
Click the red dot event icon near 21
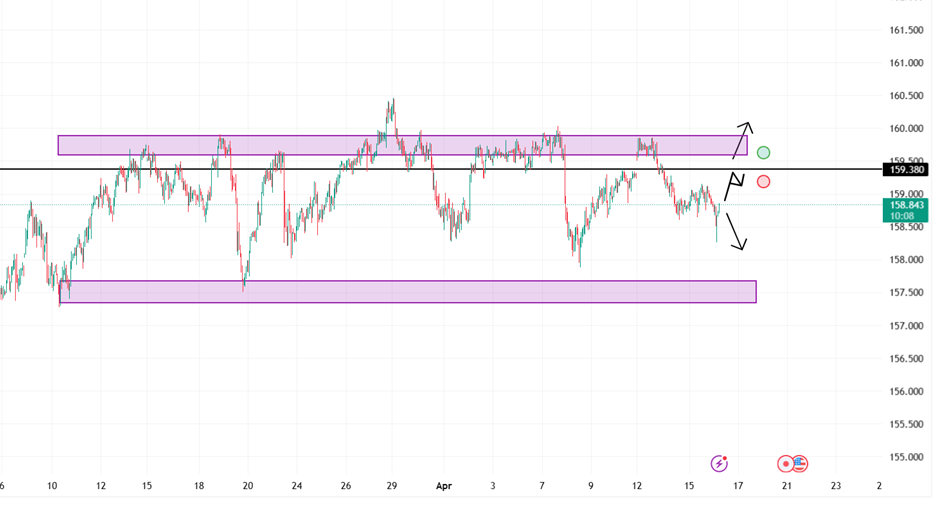tap(786, 463)
